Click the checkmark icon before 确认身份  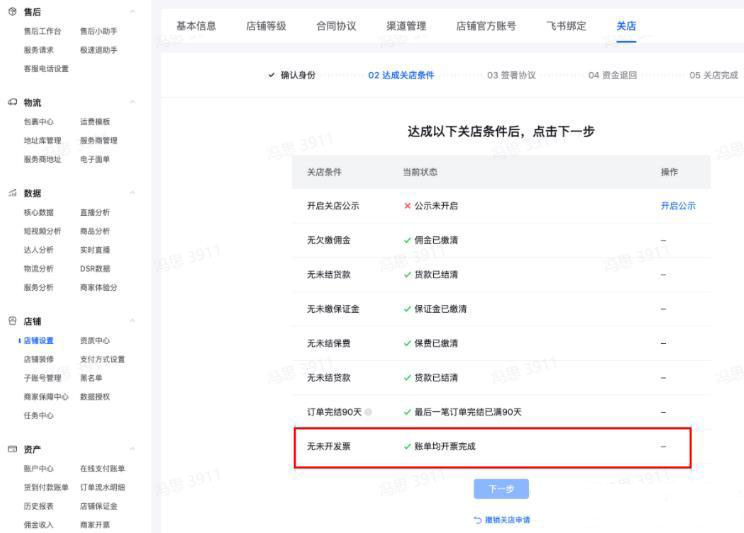tap(271, 75)
